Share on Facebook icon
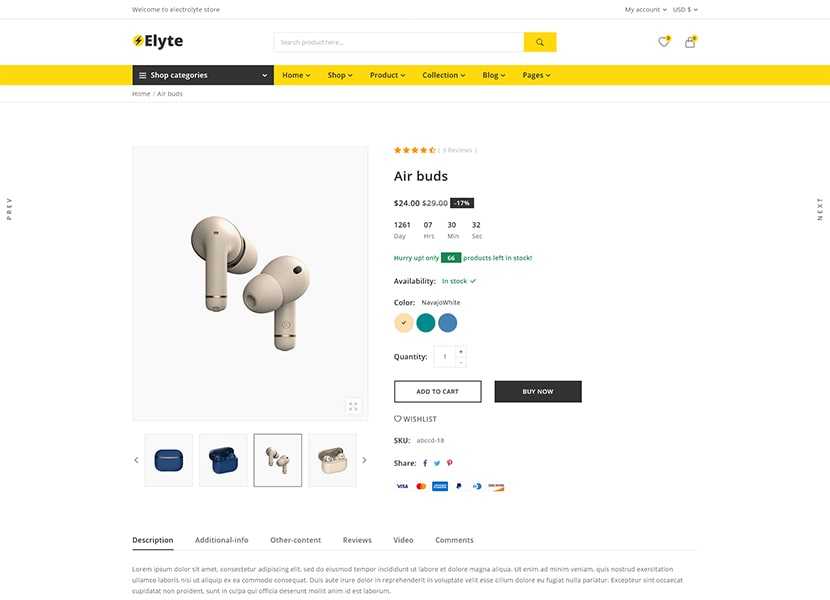This screenshot has height=600, width=830. (x=425, y=463)
